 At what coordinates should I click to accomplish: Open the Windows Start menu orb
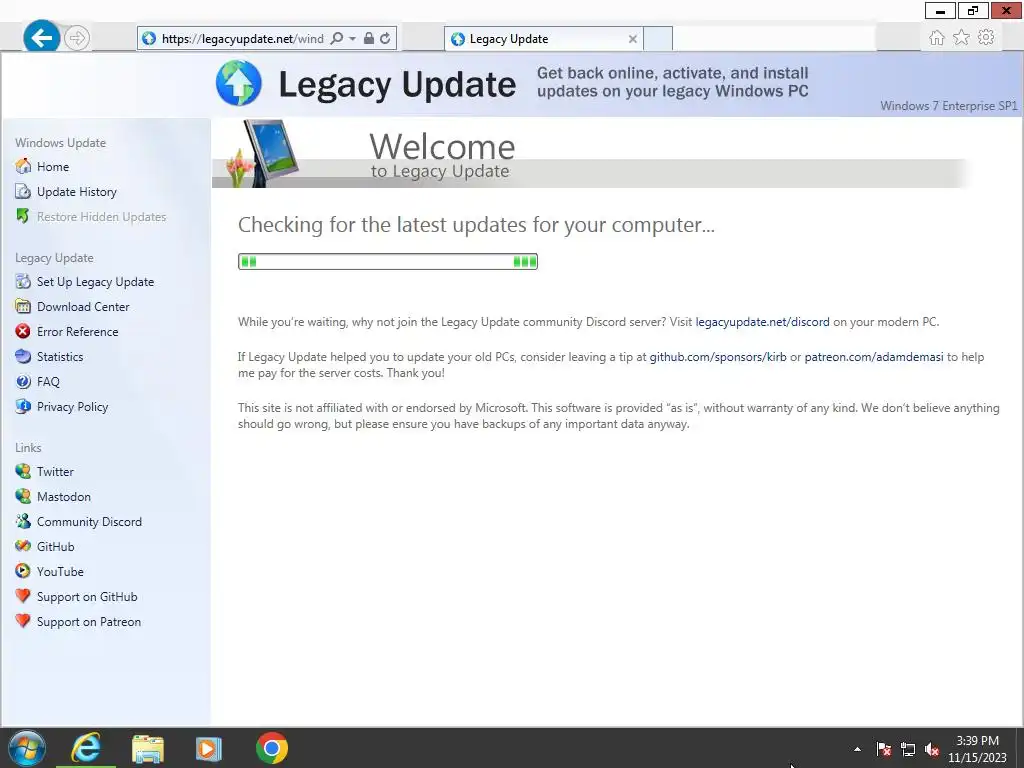[x=27, y=748]
